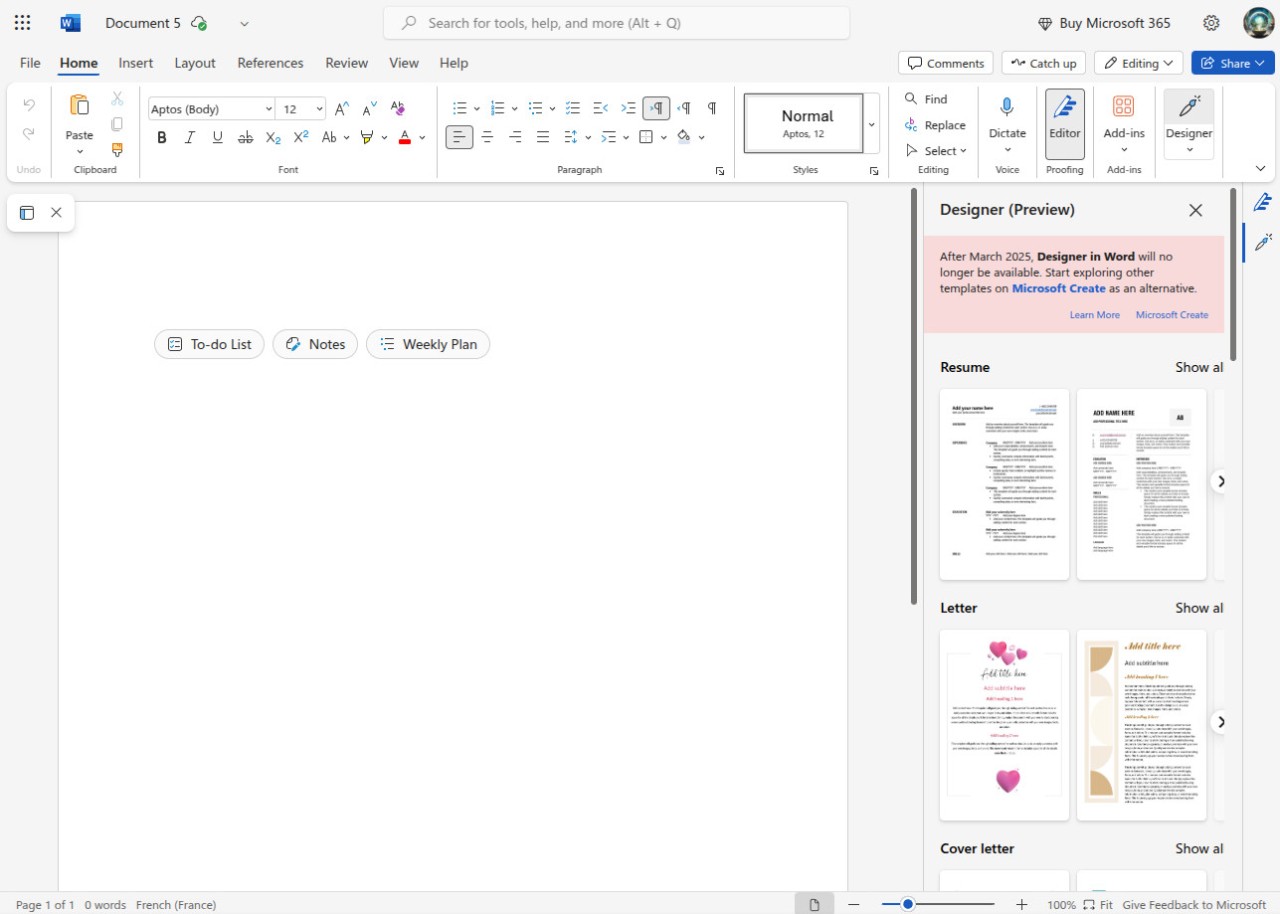The image size is (1280, 914).
Task: Click the Format Painter icon
Action: click(x=117, y=150)
